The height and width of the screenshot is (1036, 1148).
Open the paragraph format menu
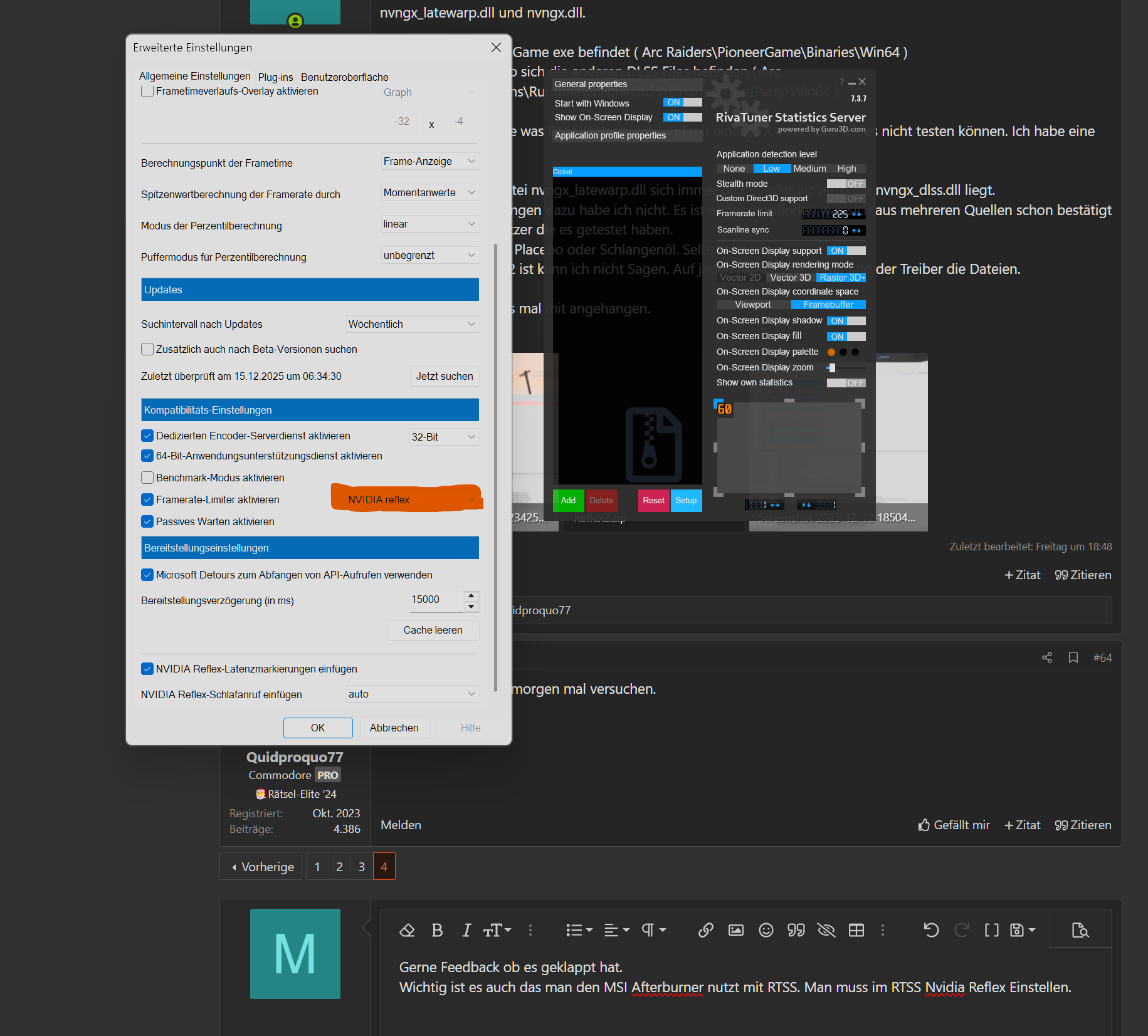653,930
